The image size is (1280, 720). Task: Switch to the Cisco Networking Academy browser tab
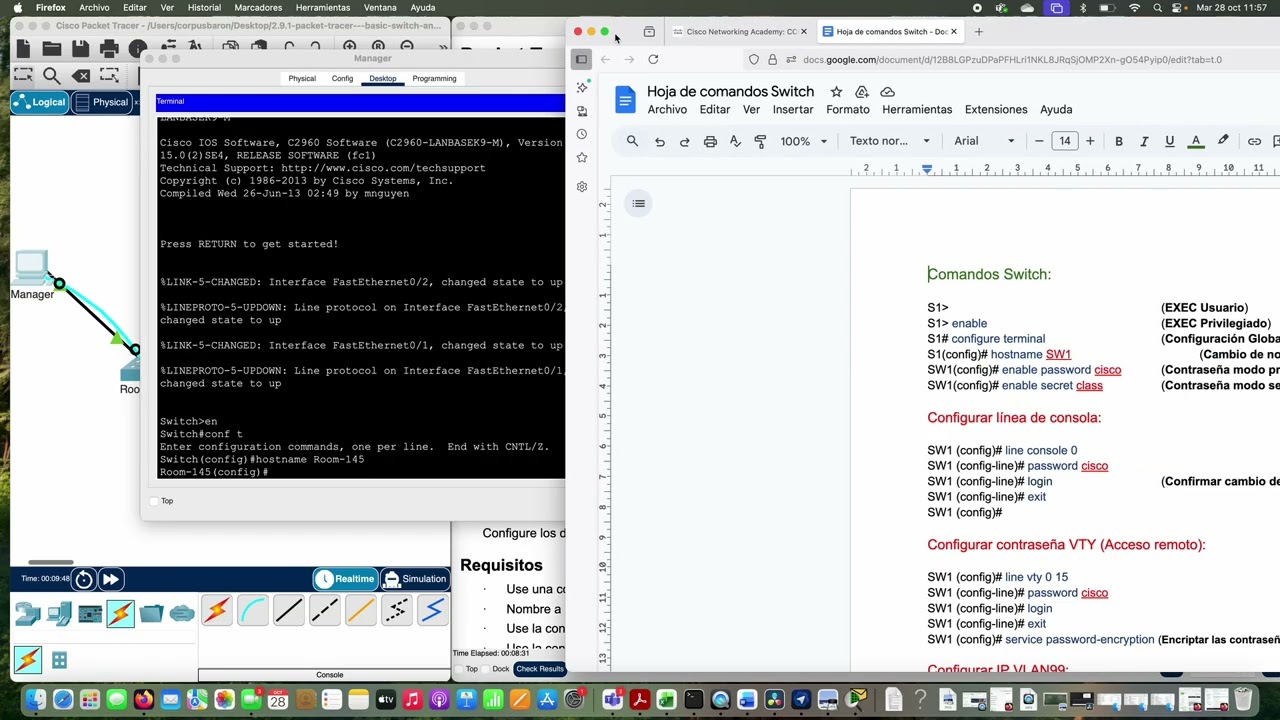pos(739,32)
